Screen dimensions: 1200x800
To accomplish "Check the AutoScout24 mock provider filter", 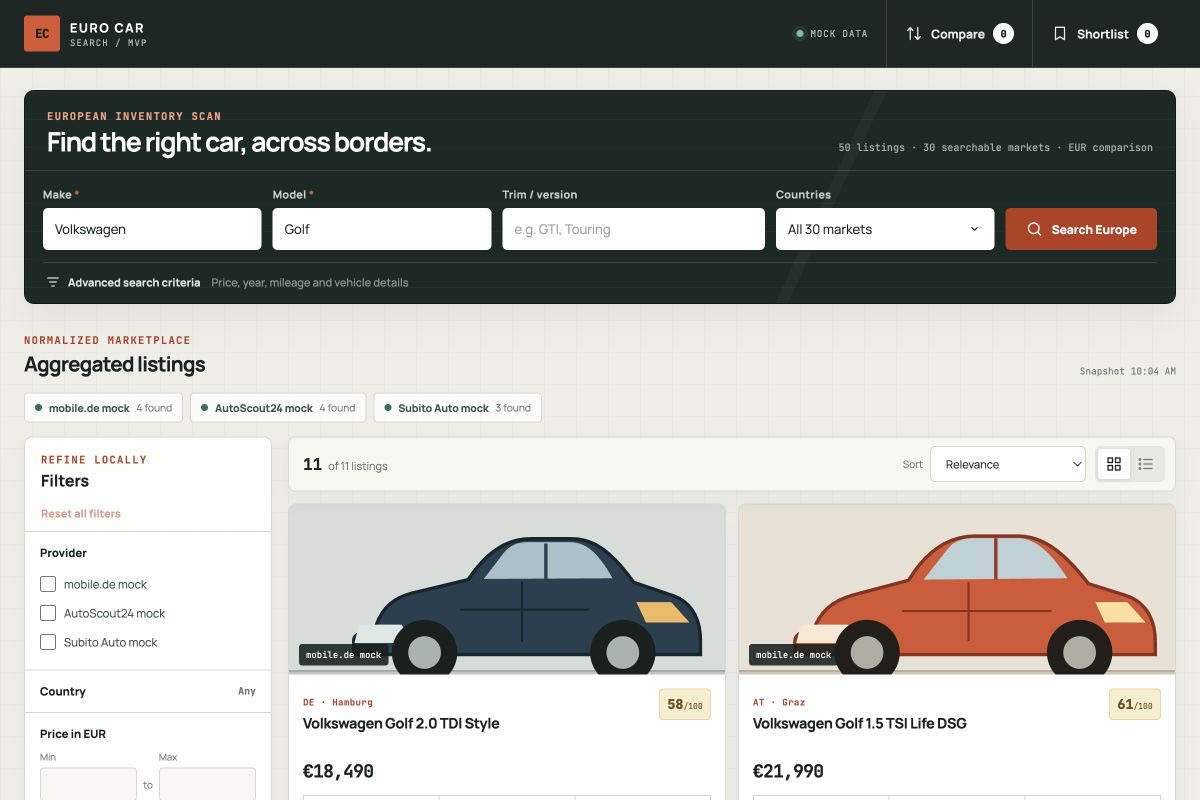I will pyautogui.click(x=48, y=613).
